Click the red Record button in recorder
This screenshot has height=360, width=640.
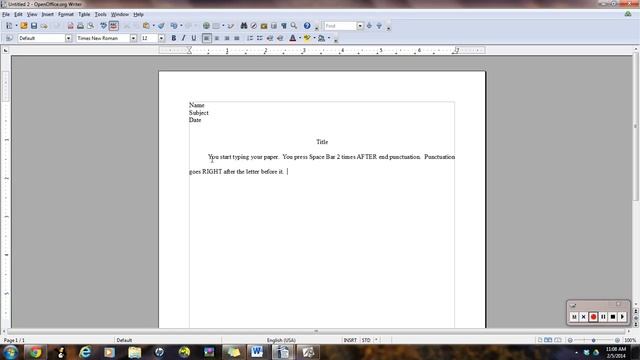tap(593, 317)
